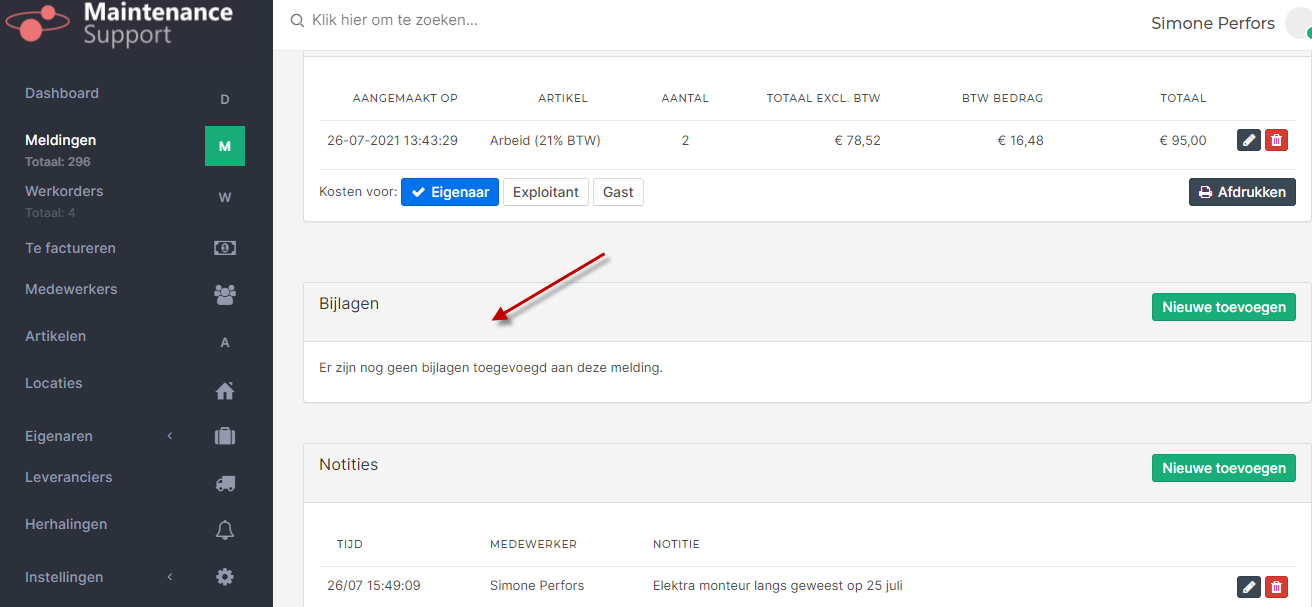Viewport: 1312px width, 607px height.
Task: Open Herhalingen in the sidebar
Action: tap(66, 524)
